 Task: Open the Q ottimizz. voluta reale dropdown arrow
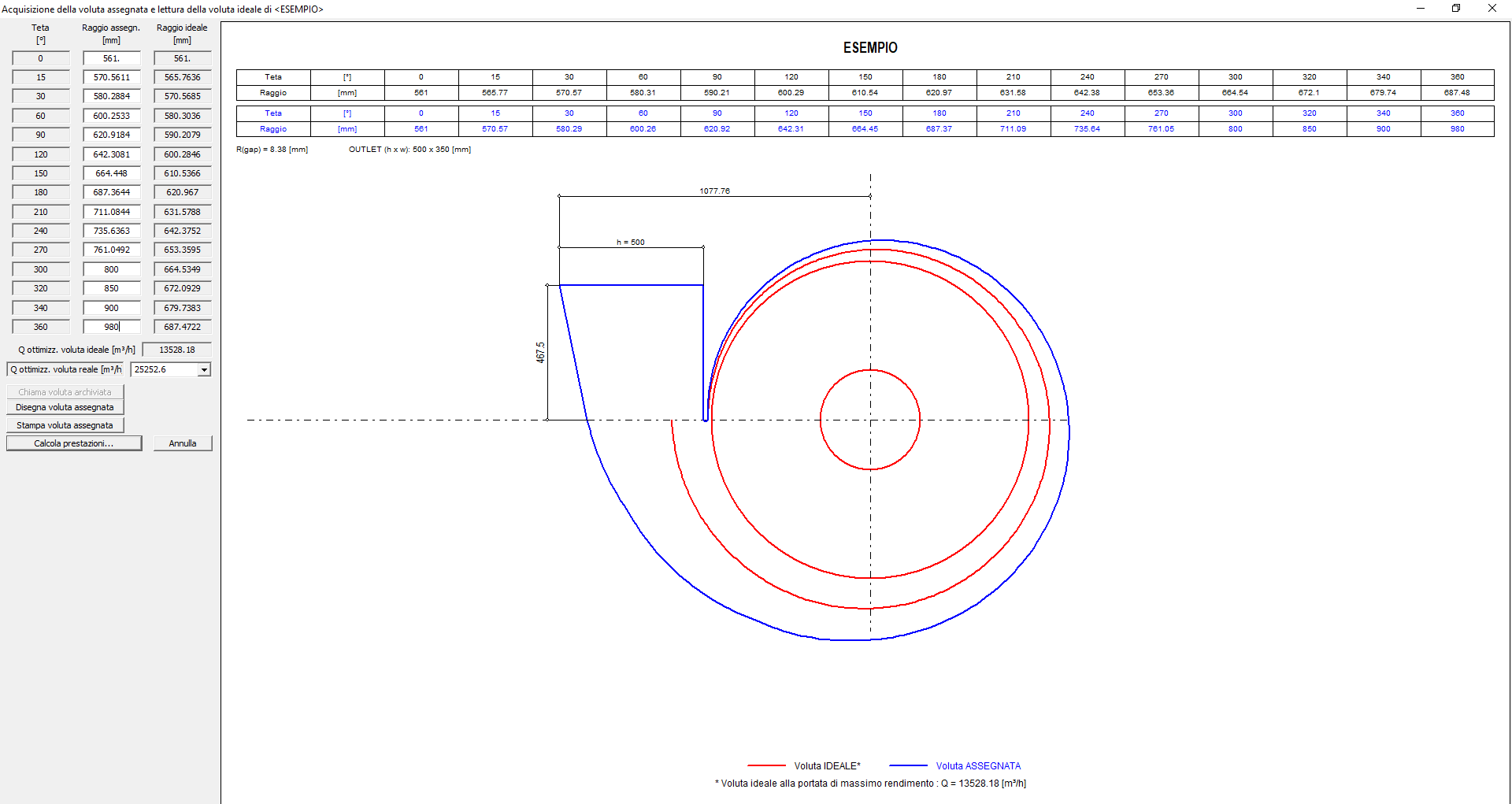click(x=204, y=369)
